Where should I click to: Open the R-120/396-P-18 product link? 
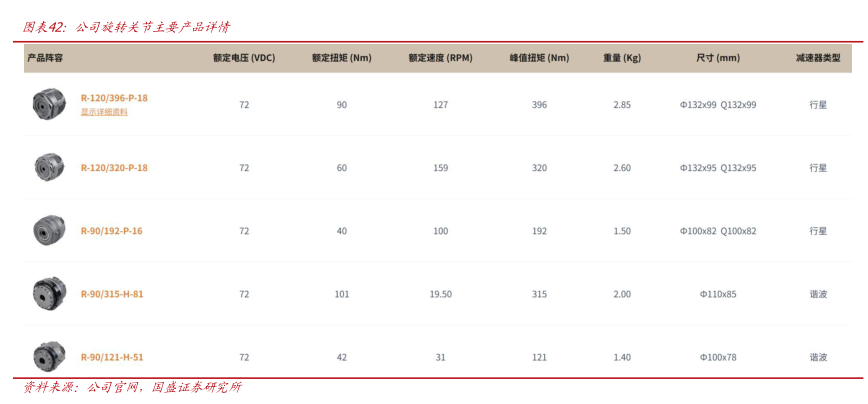tap(114, 98)
